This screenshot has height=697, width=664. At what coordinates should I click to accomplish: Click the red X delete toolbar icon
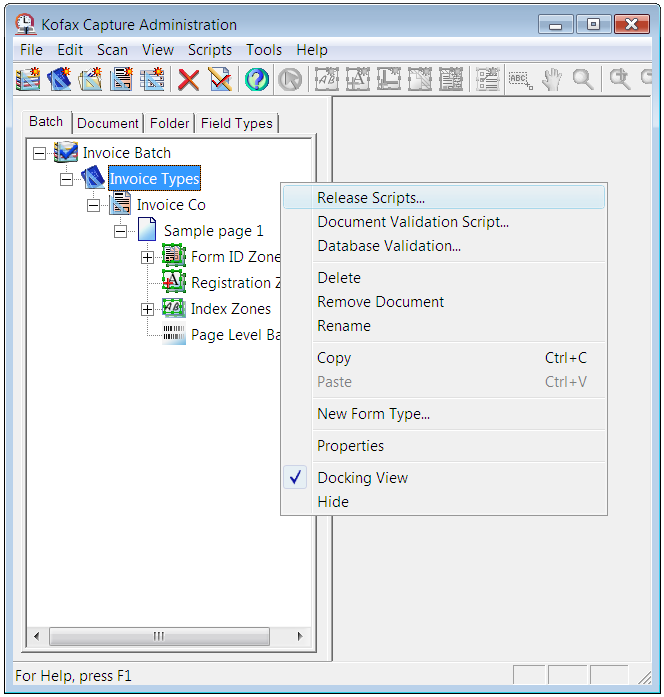188,80
